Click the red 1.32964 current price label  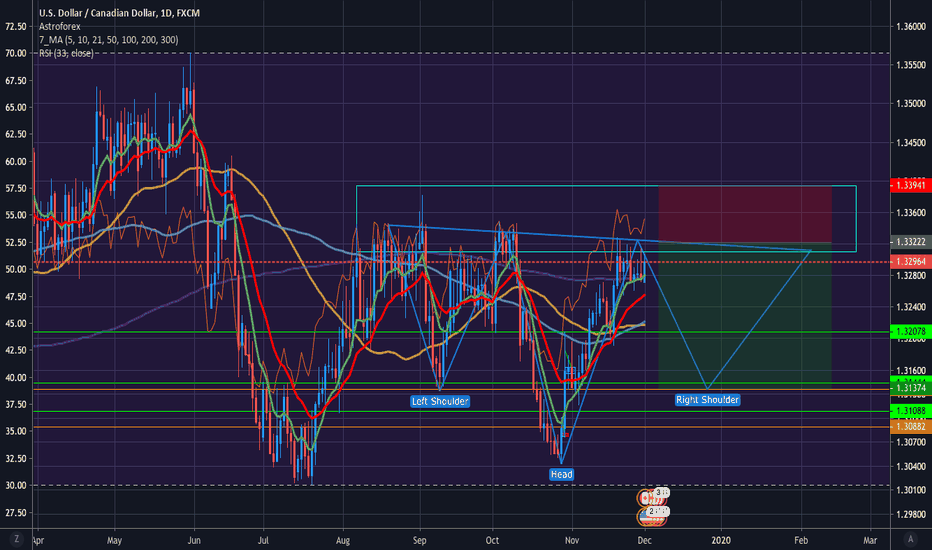[x=909, y=262]
